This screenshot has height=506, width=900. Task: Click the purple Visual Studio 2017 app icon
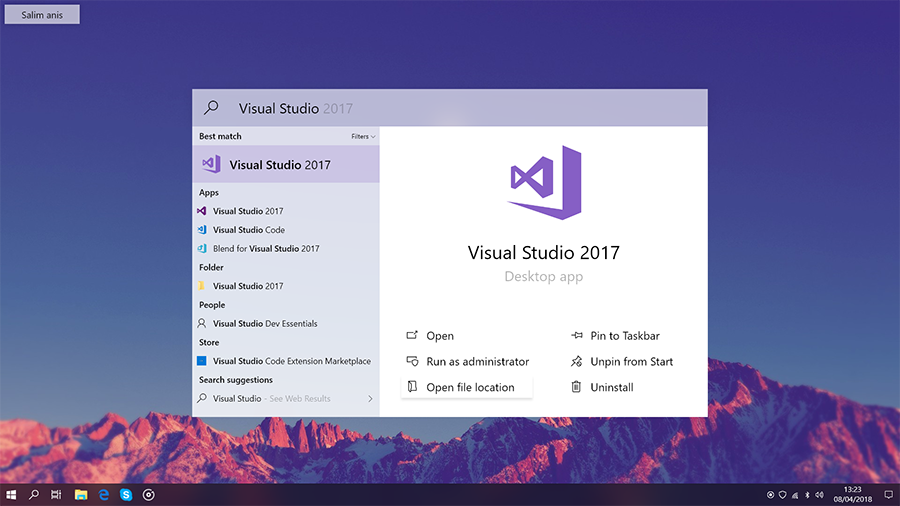click(201, 211)
